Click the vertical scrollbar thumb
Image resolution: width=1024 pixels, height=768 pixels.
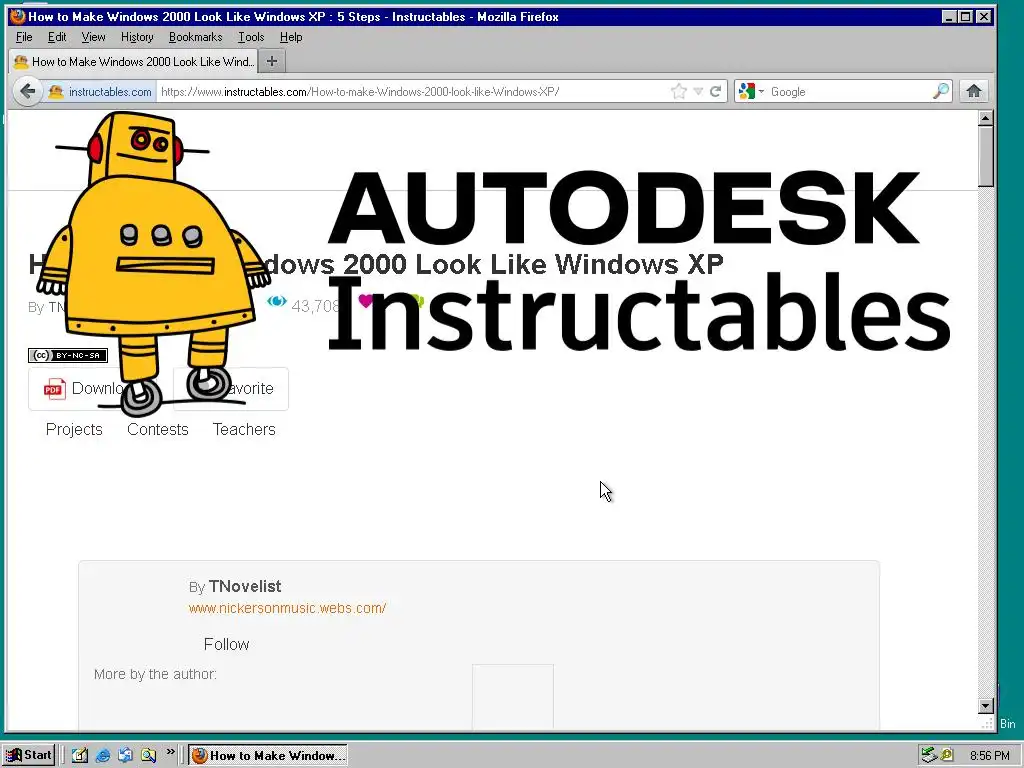(986, 157)
